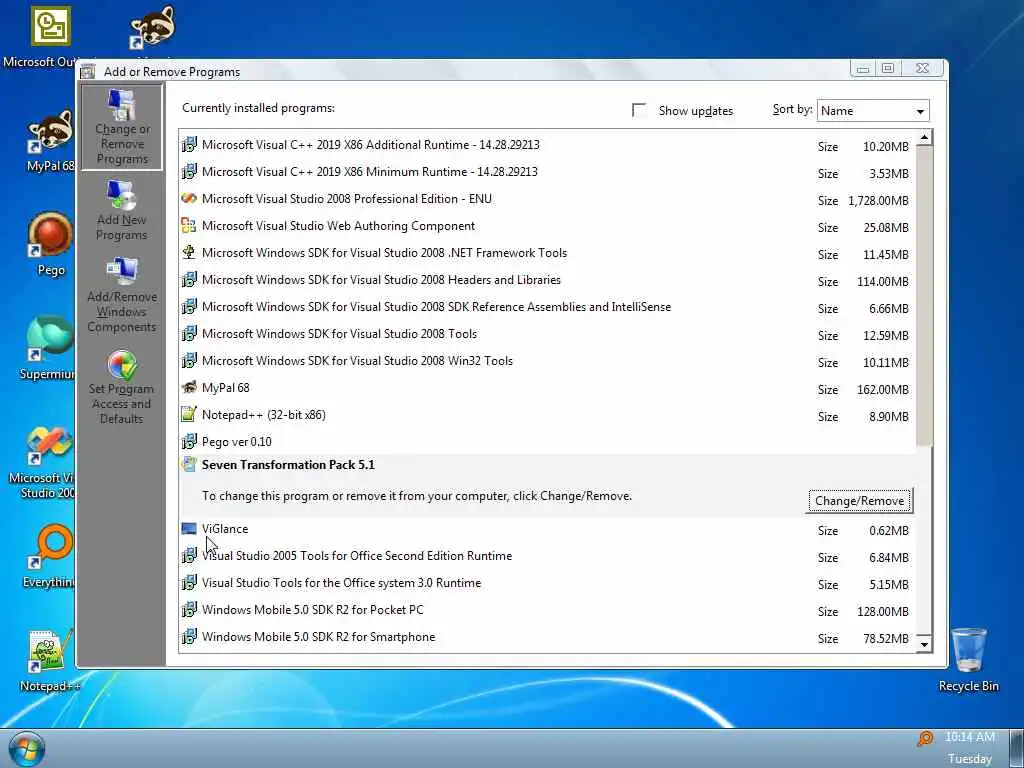Enable the Show updates checkbox

(639, 110)
